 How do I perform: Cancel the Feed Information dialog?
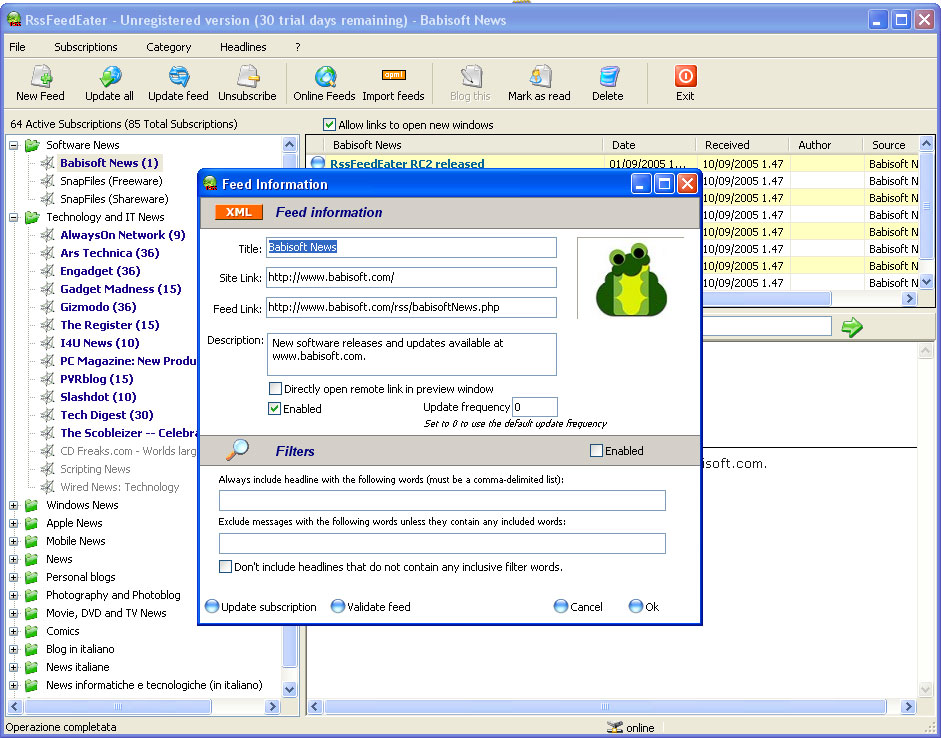point(579,607)
